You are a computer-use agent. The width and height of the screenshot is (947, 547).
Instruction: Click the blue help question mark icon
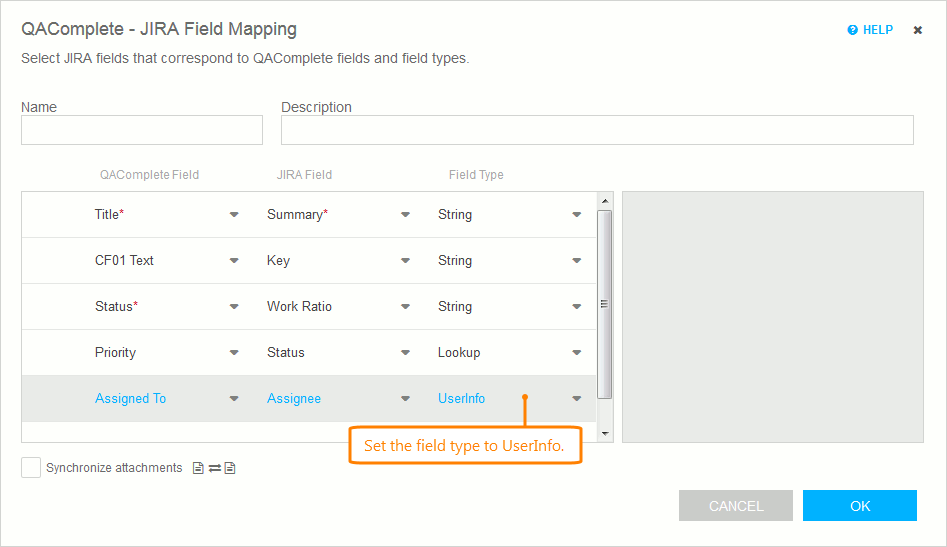click(x=852, y=30)
